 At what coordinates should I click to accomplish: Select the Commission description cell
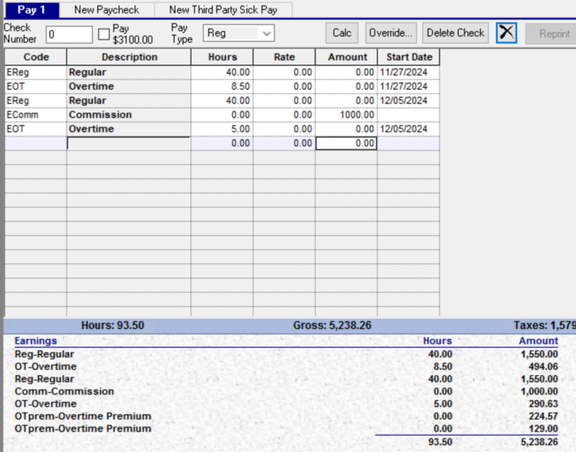pyautogui.click(x=129, y=115)
